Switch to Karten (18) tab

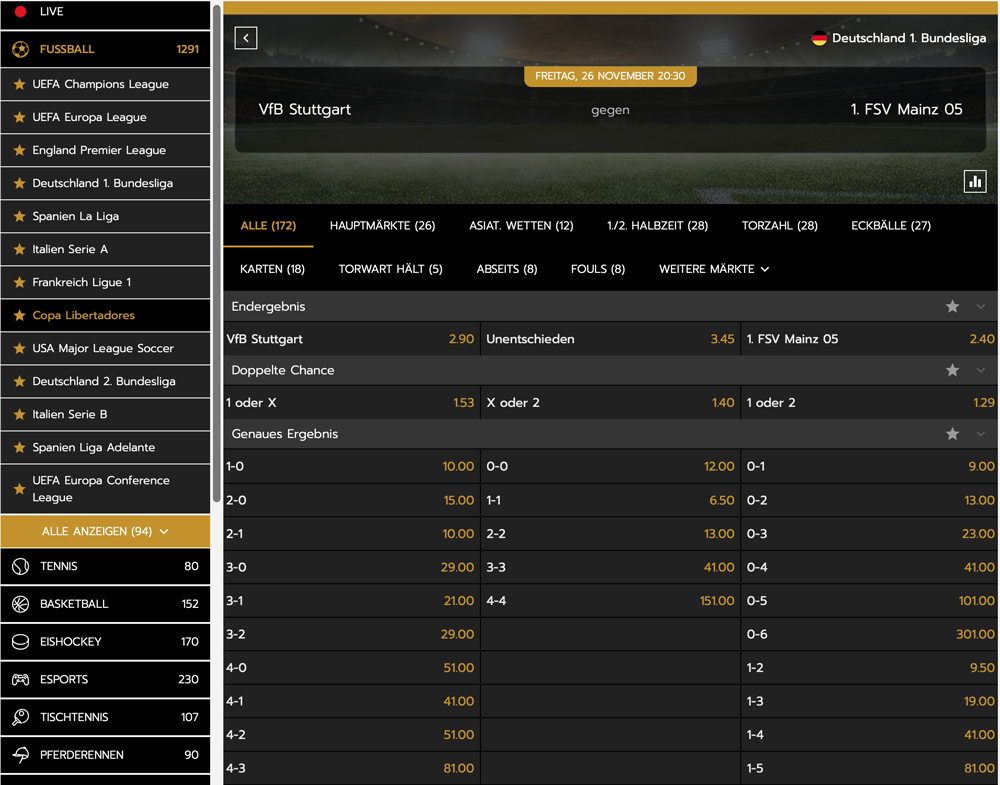(272, 269)
